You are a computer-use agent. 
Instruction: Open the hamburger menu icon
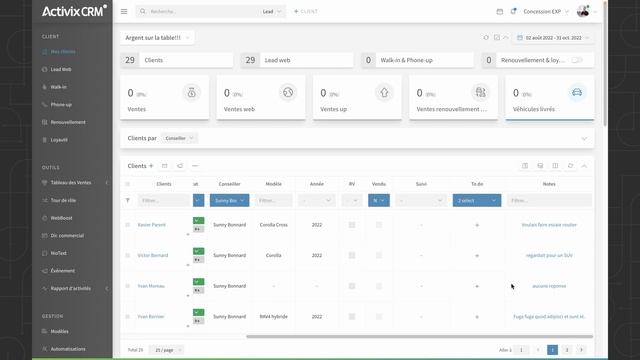pos(124,11)
